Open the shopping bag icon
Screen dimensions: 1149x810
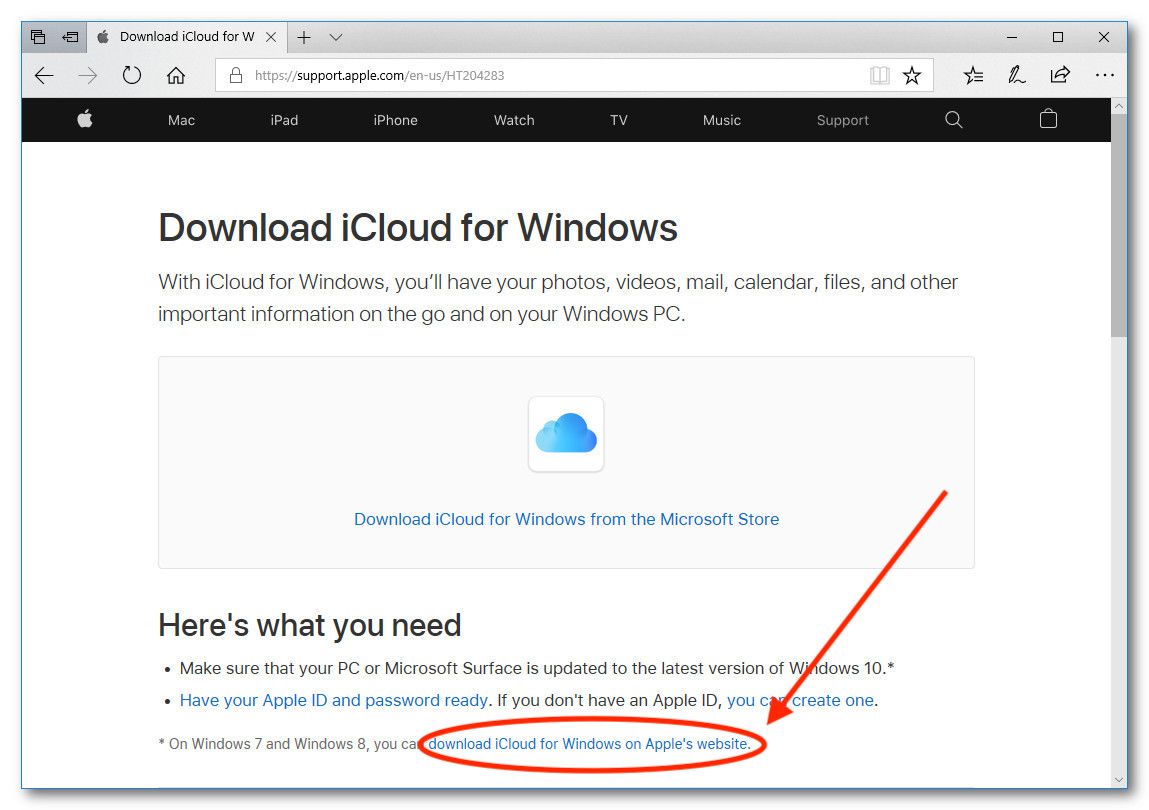click(1048, 120)
